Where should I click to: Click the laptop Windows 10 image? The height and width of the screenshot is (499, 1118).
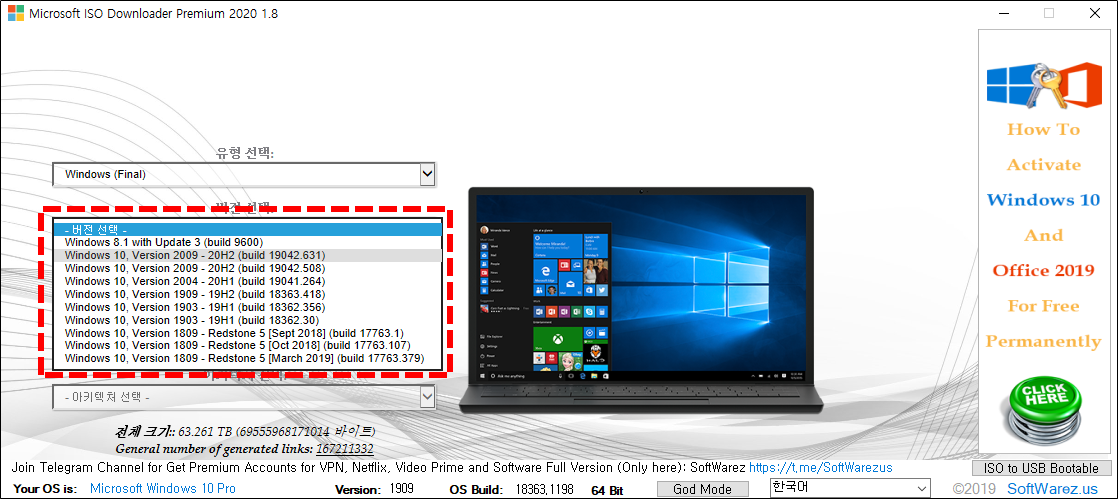click(x=640, y=299)
